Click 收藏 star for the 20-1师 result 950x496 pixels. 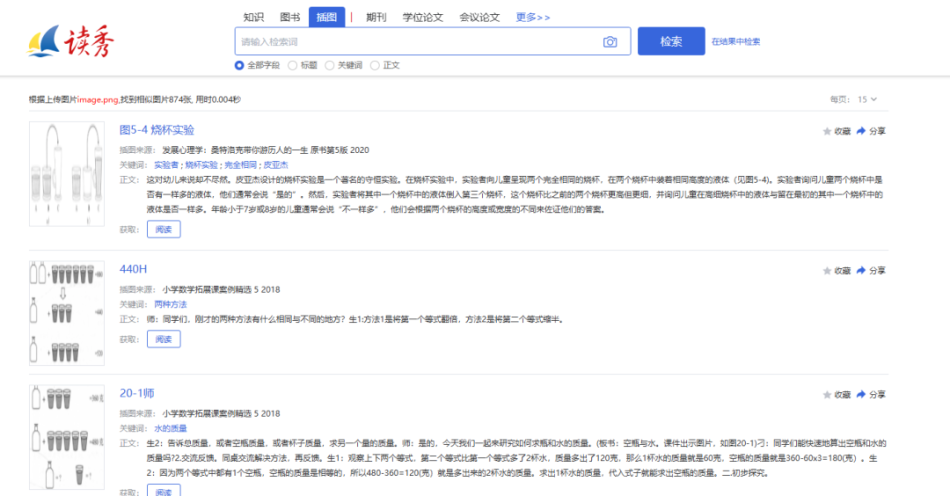click(x=827, y=395)
